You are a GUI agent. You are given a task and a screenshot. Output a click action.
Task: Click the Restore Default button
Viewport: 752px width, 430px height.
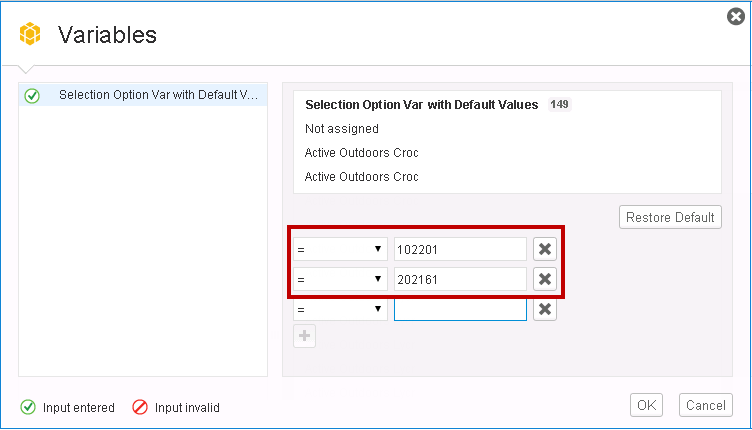pyautogui.click(x=670, y=217)
